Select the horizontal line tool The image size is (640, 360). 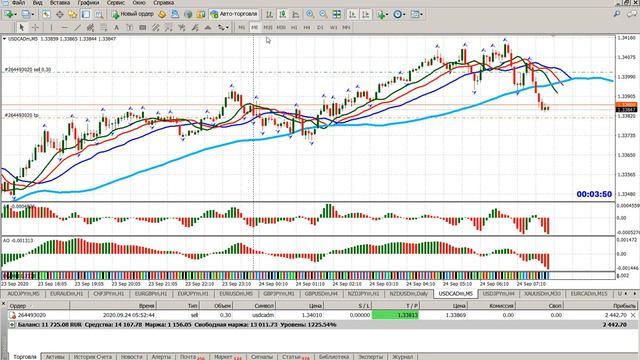click(64, 27)
